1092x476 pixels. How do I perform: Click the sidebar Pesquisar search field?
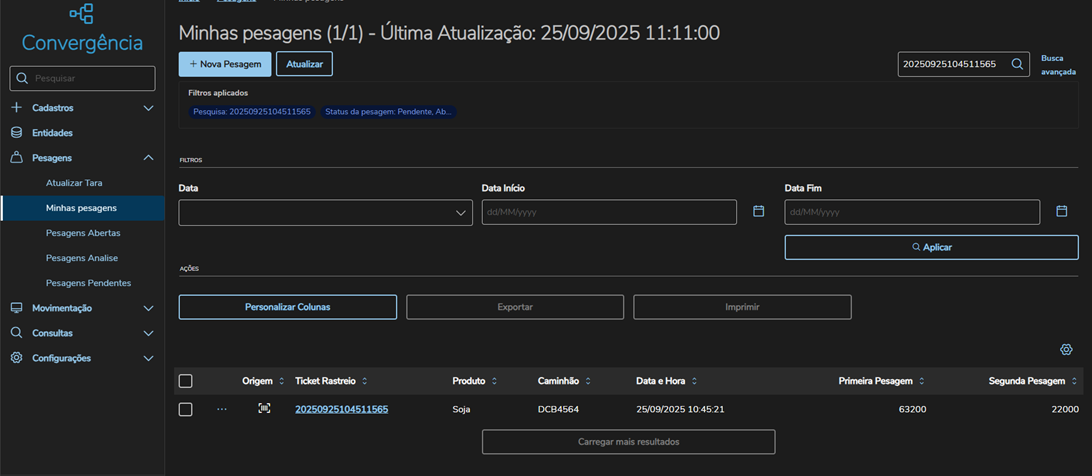92,78
